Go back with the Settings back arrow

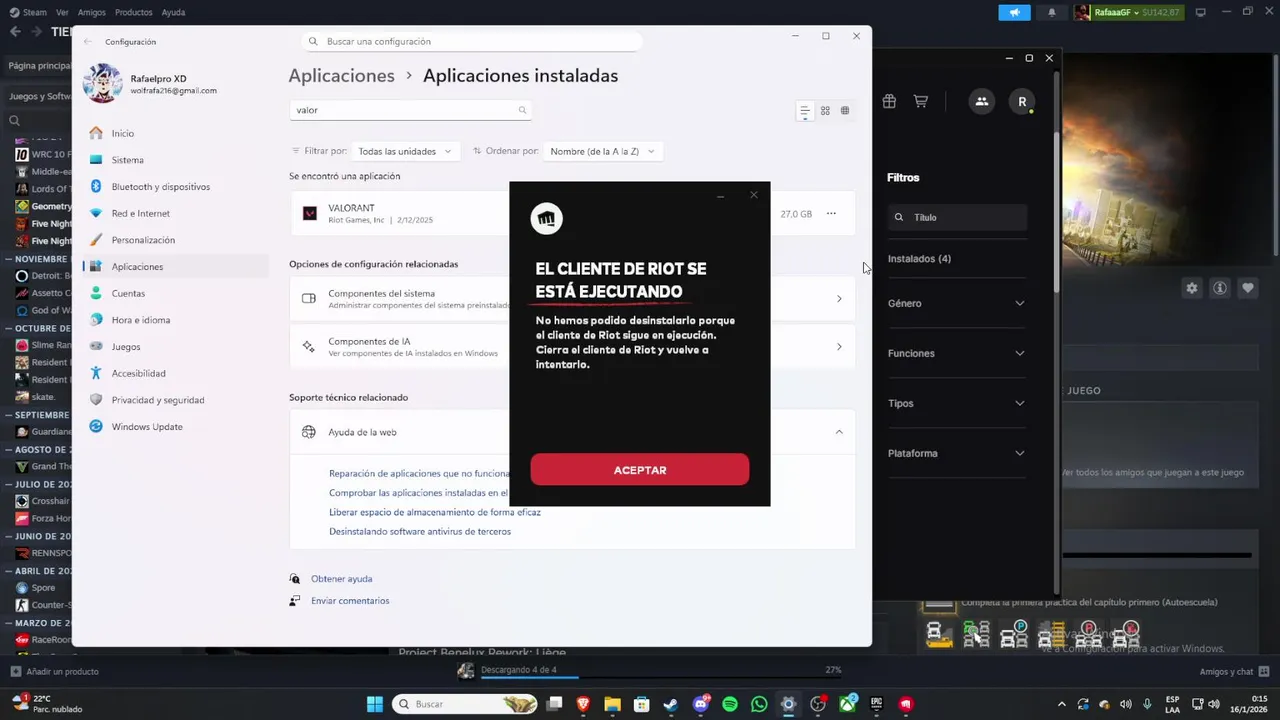[88, 41]
